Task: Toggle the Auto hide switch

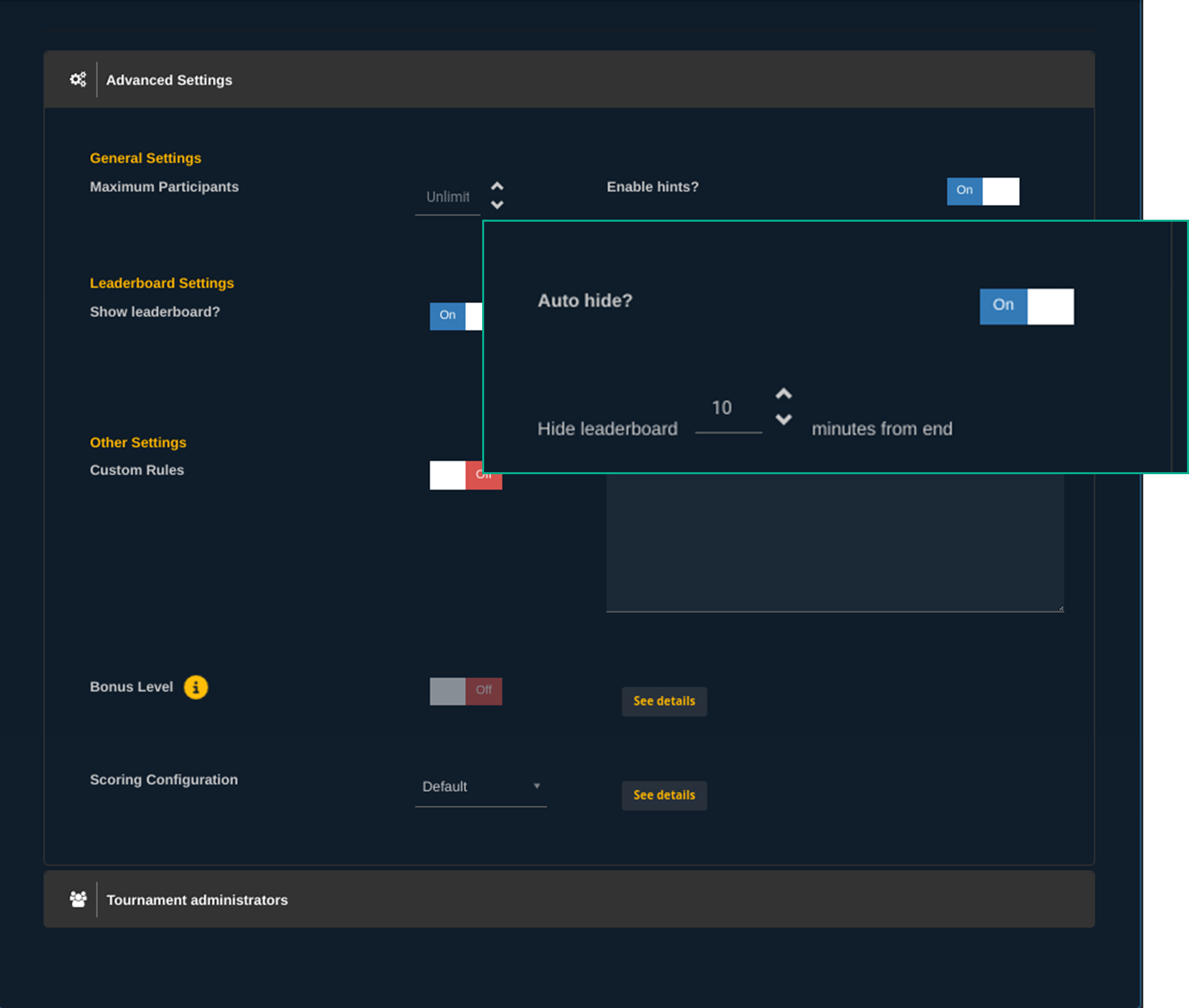Action: 1026,306
